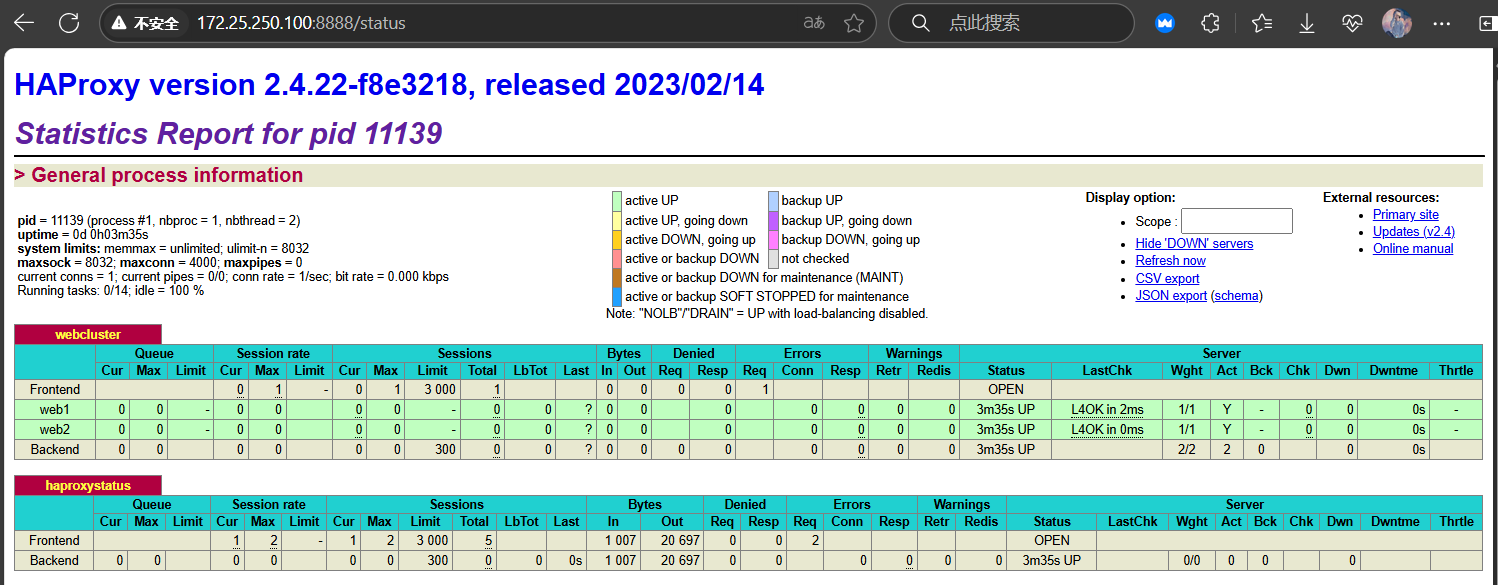
Task: Click haproxystatus Frontend OPEN status
Action: [1052, 540]
